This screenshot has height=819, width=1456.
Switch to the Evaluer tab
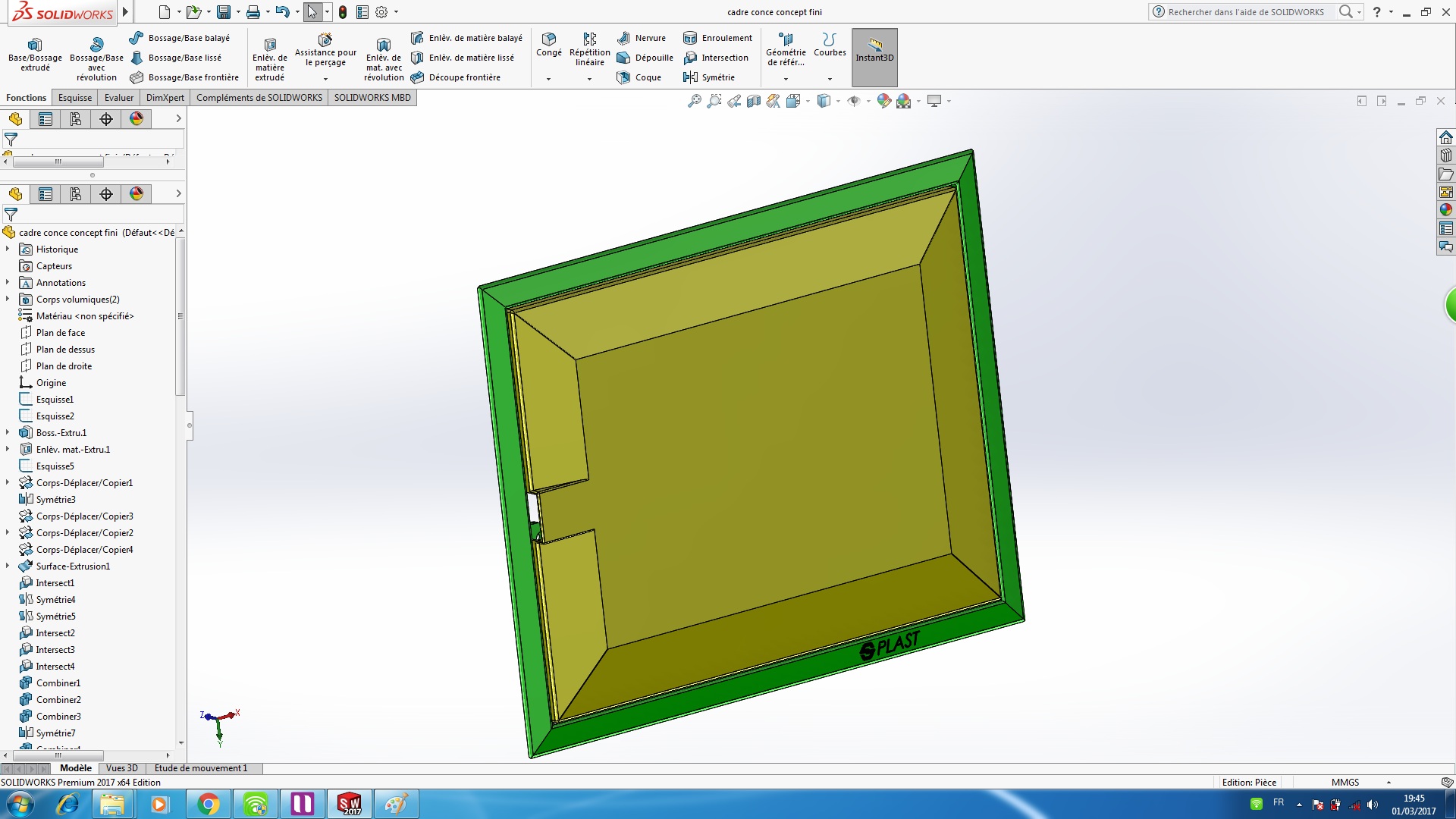(119, 98)
